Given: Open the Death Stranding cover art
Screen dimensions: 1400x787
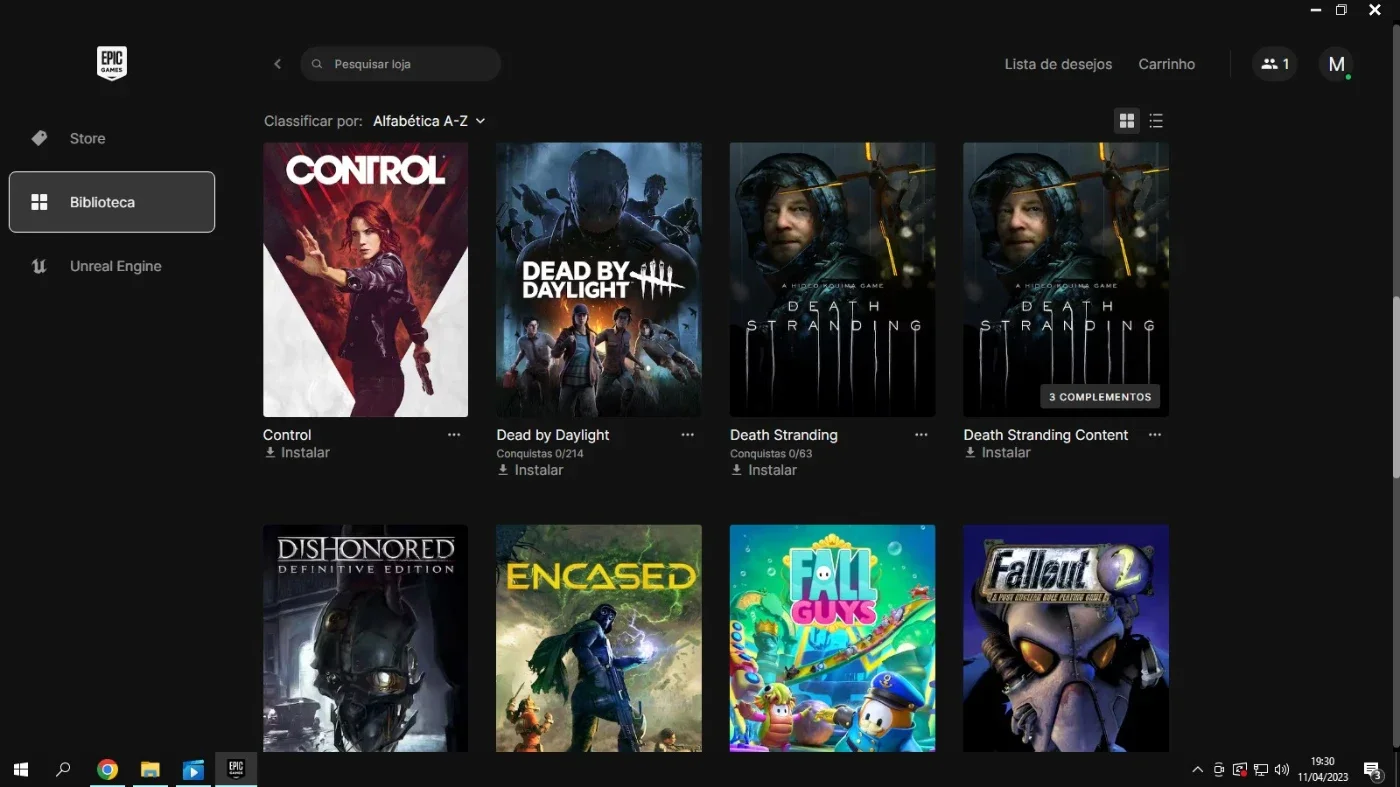Looking at the screenshot, I should point(832,279).
